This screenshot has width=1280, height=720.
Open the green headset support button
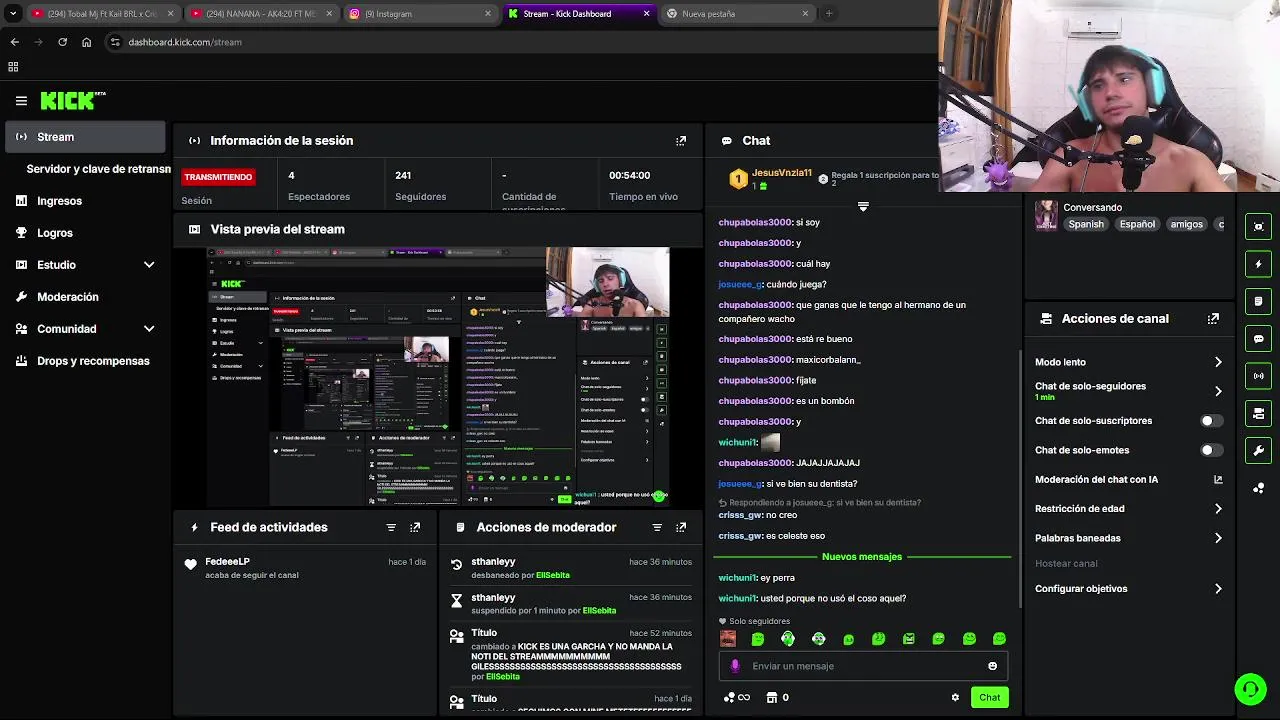[1250, 689]
